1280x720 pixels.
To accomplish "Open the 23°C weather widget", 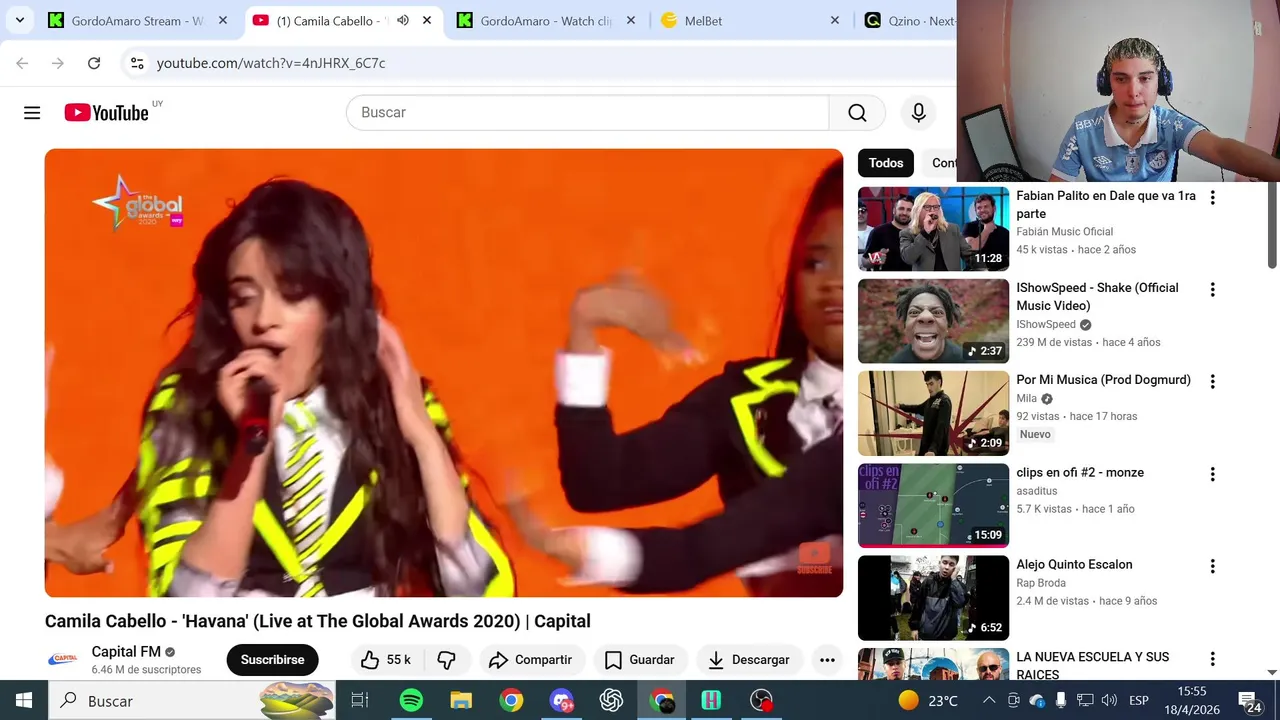I will point(929,700).
